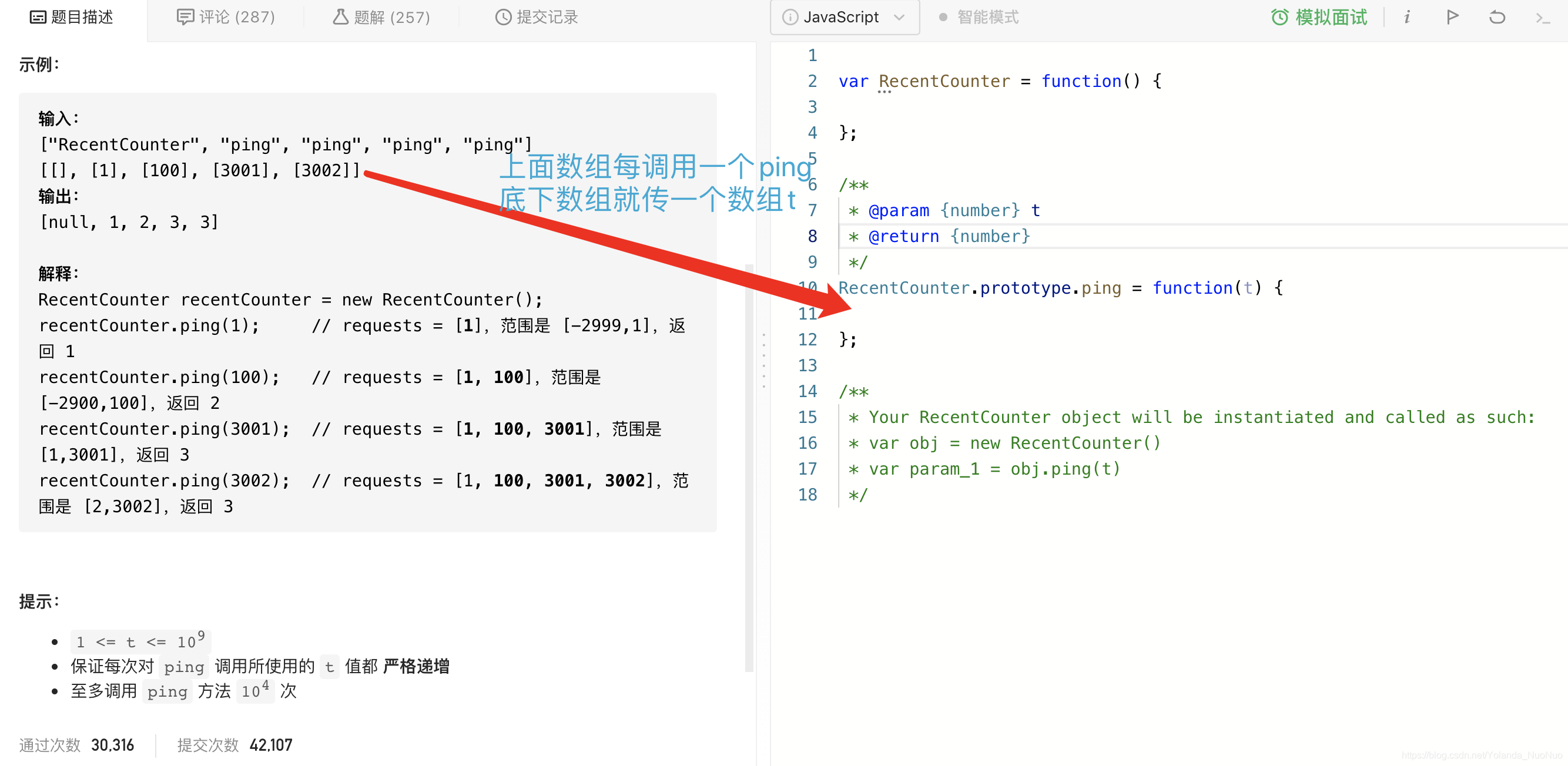This screenshot has height=766, width=1568.
Task: Click the 示例 heading
Action: 39,65
